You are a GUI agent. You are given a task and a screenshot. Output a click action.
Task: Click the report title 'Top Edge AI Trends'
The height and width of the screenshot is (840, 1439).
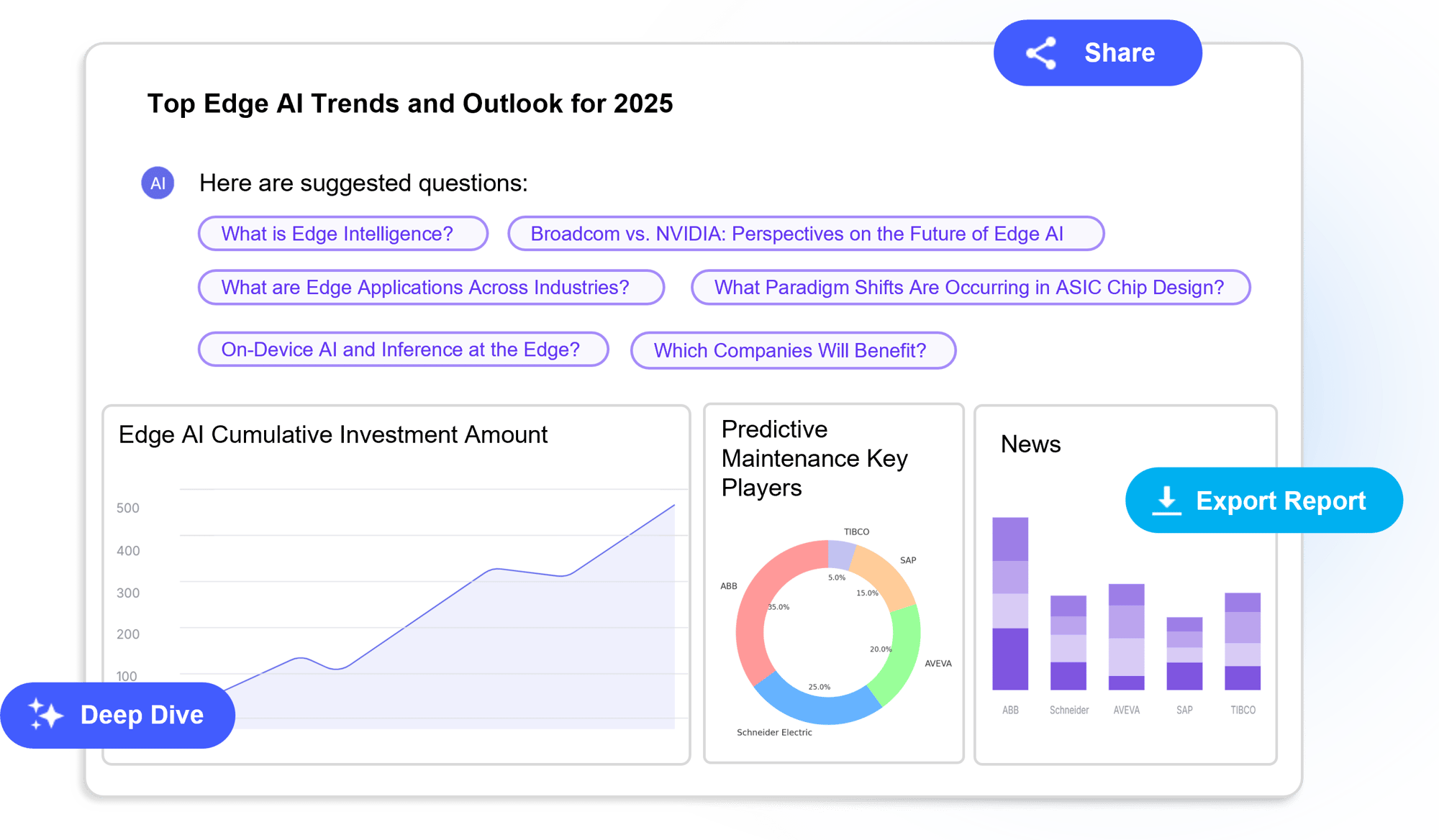410,104
